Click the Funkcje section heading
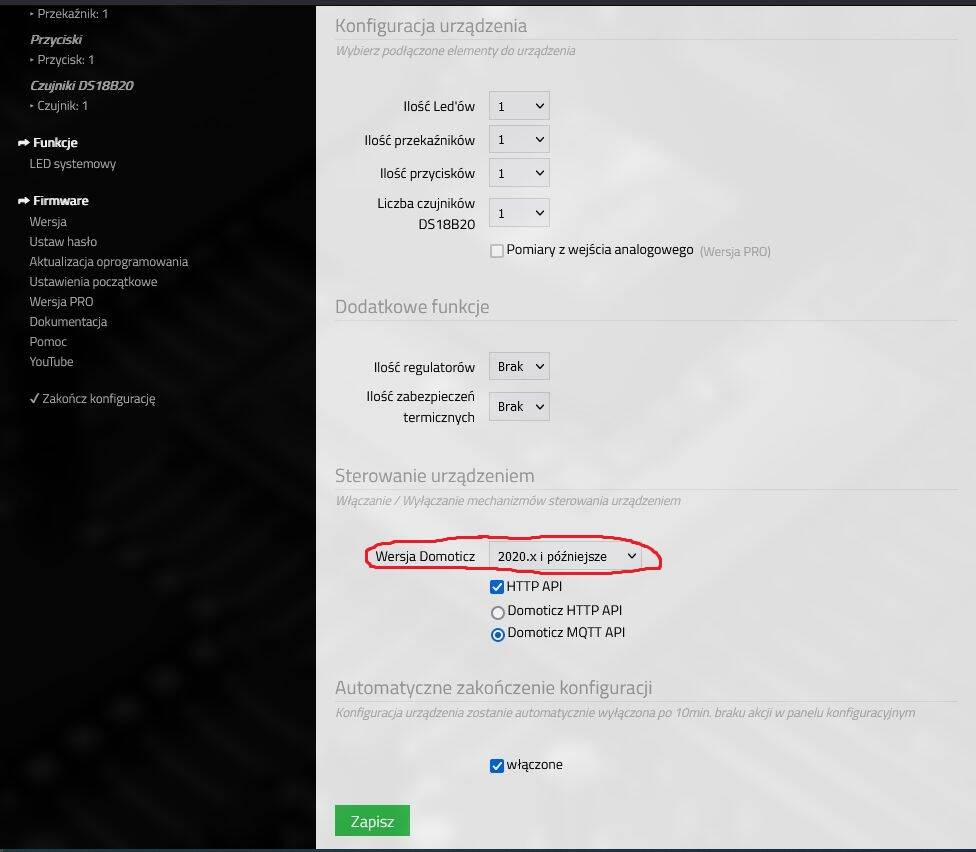Screen dimensions: 976x852 tap(55, 143)
